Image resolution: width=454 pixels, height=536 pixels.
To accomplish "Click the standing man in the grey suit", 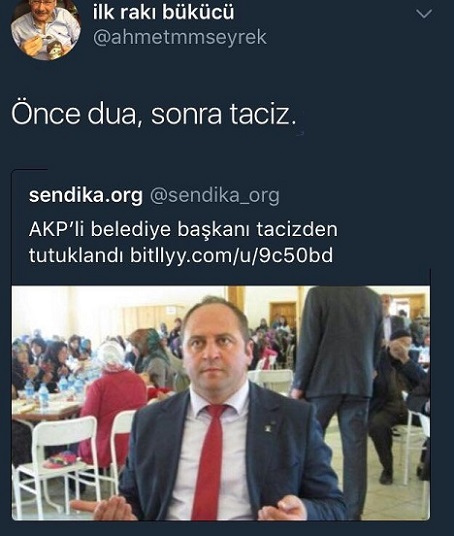I will click(337, 376).
